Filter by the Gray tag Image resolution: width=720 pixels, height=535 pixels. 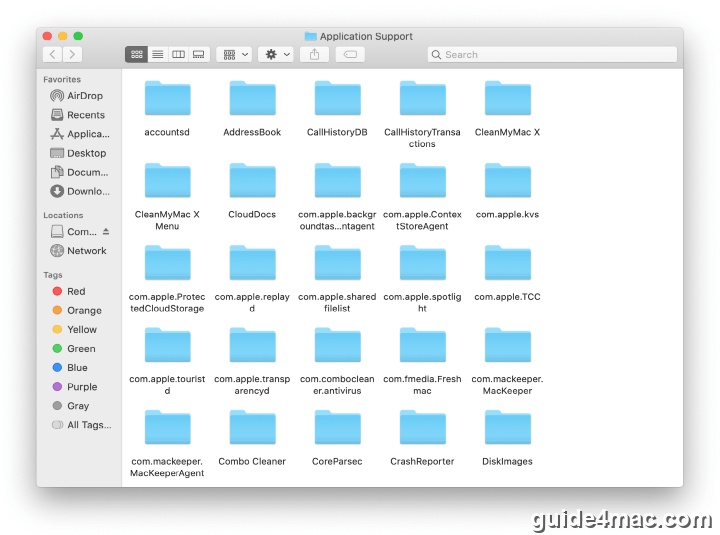pyautogui.click(x=71, y=406)
